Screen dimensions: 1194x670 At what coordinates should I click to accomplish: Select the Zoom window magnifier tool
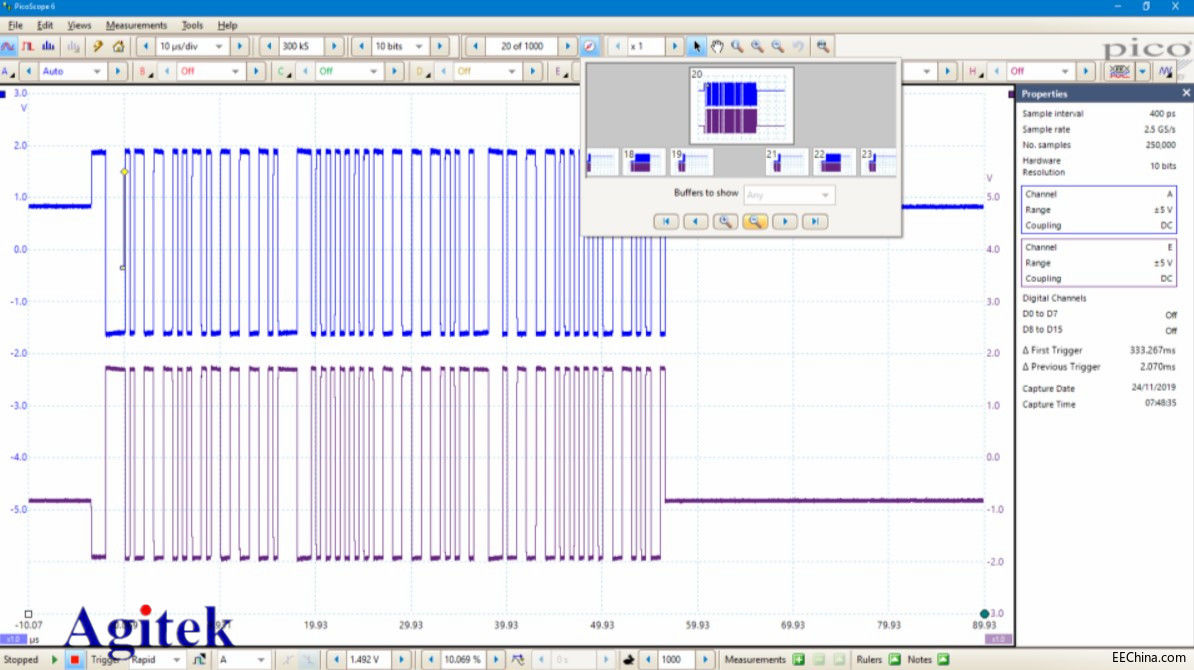tap(737, 46)
